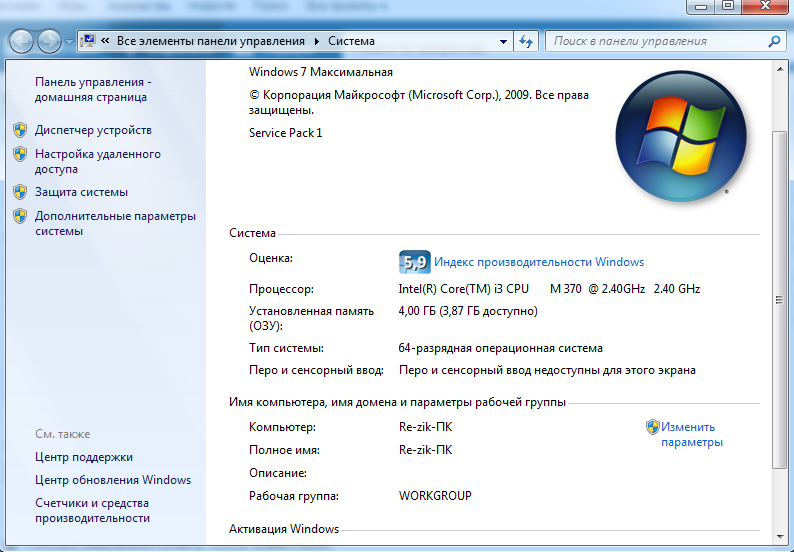This screenshot has width=794, height=552.
Task: Expand breadcrumb arrow before 'Система'
Action: 316,42
